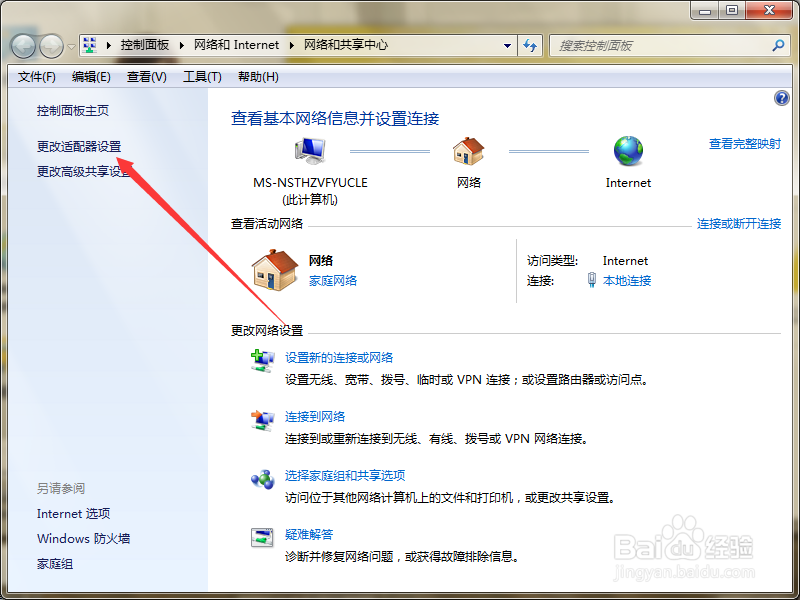Open 疑难解答 via its icon
This screenshot has width=800, height=600.
tap(262, 537)
